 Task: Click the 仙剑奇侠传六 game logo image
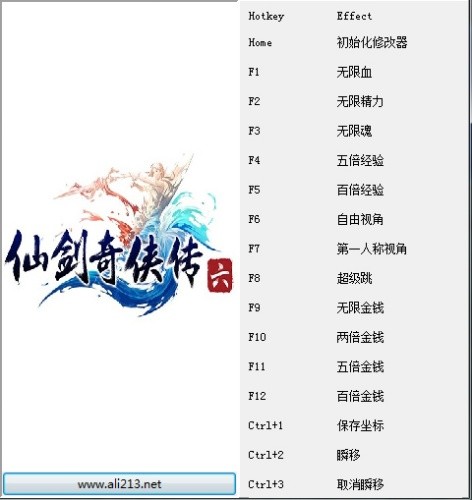click(119, 236)
